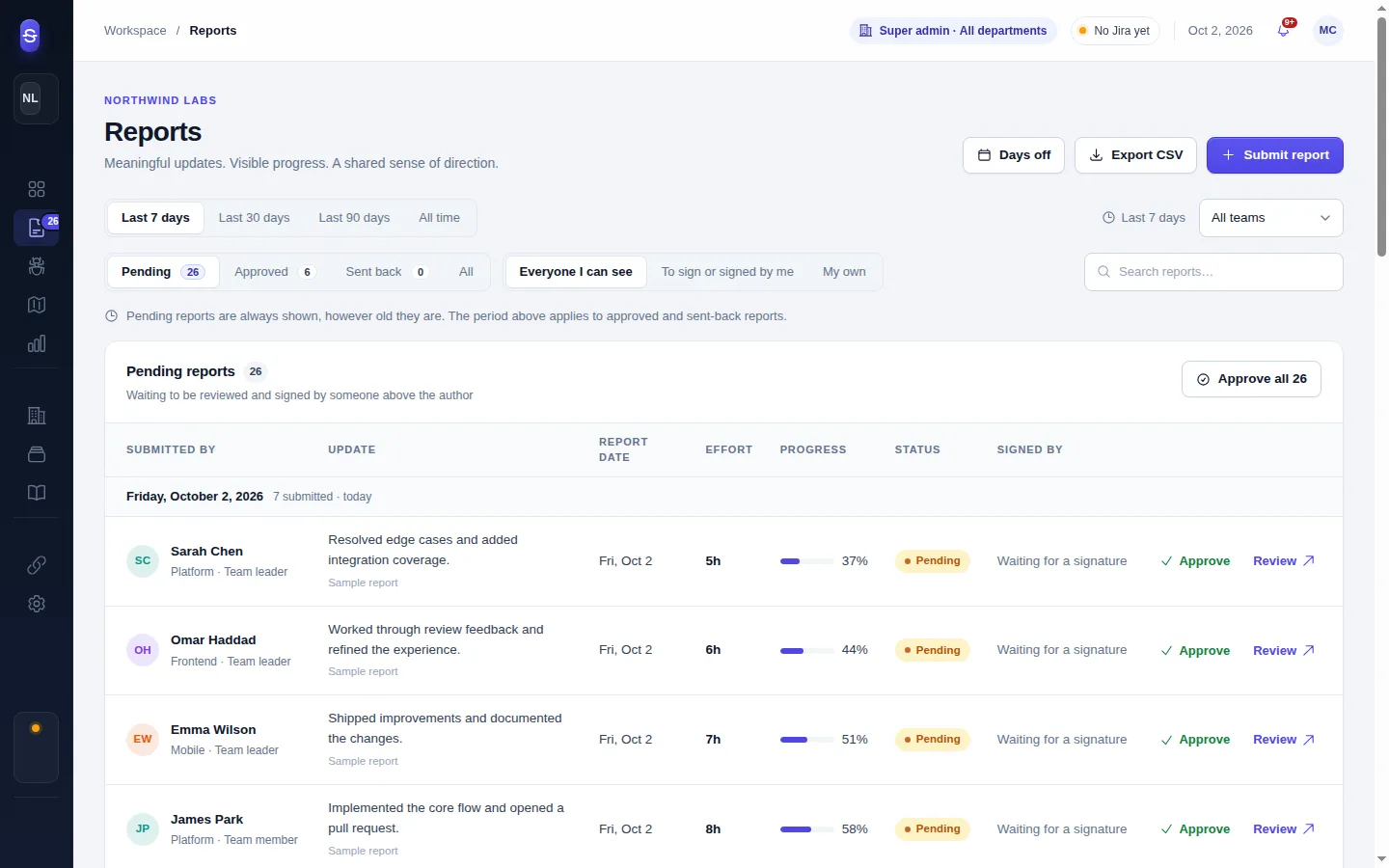Show only My own reports
The width and height of the screenshot is (1389, 868).
click(844, 272)
